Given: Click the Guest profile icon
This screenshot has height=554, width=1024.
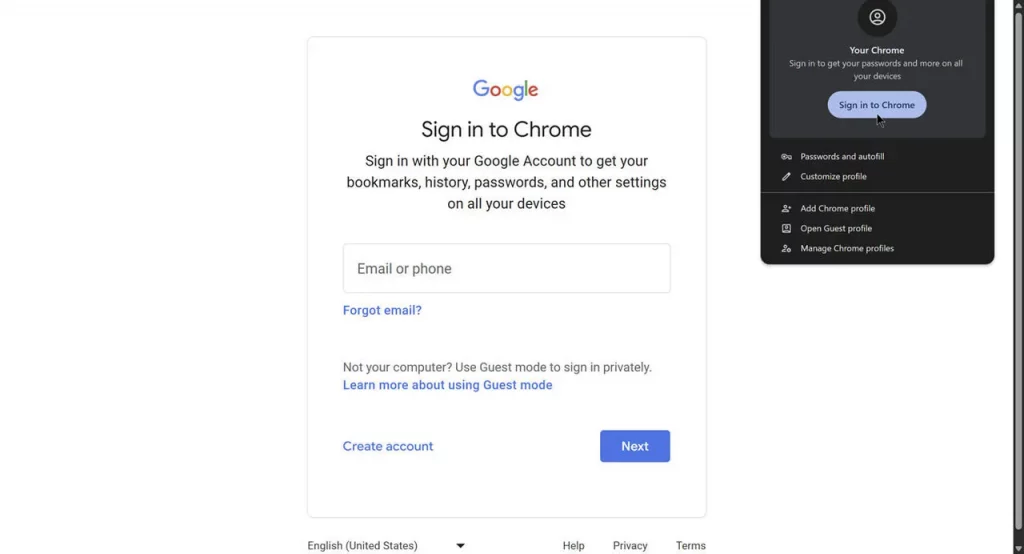Looking at the screenshot, I should click(786, 229).
